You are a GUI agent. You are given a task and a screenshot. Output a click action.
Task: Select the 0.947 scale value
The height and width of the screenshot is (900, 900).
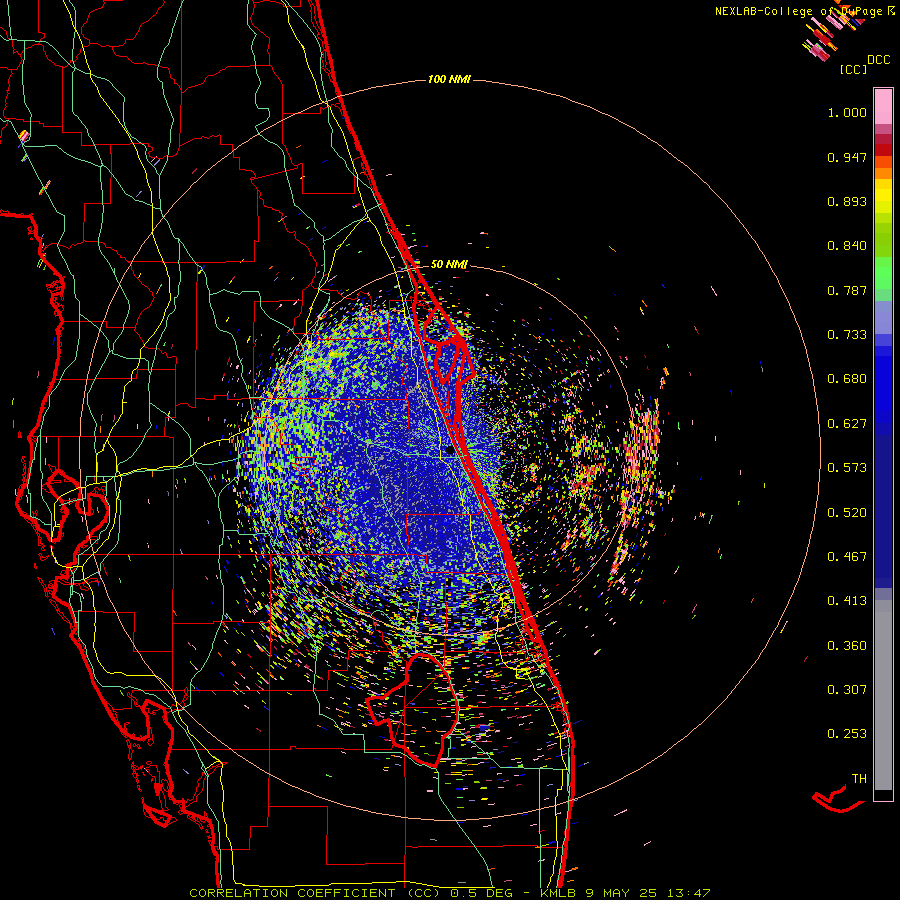tap(847, 157)
